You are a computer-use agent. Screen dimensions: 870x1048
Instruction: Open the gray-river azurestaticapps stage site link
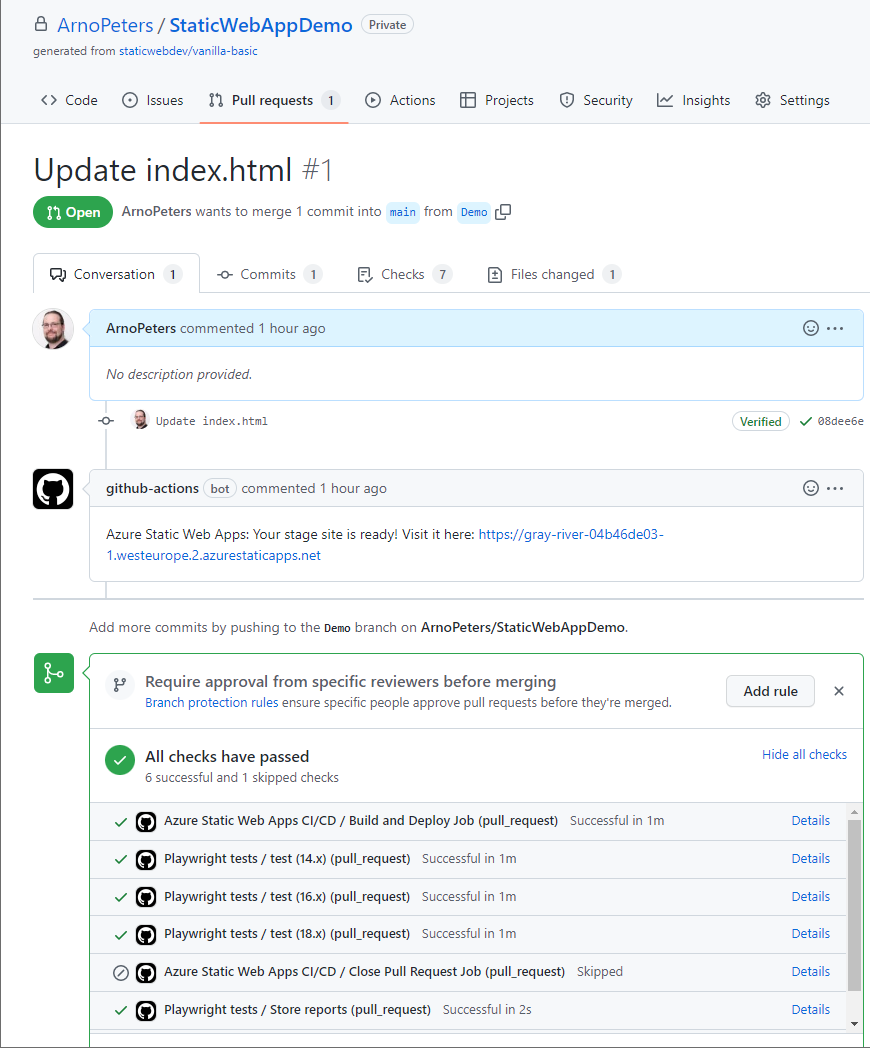(x=385, y=545)
